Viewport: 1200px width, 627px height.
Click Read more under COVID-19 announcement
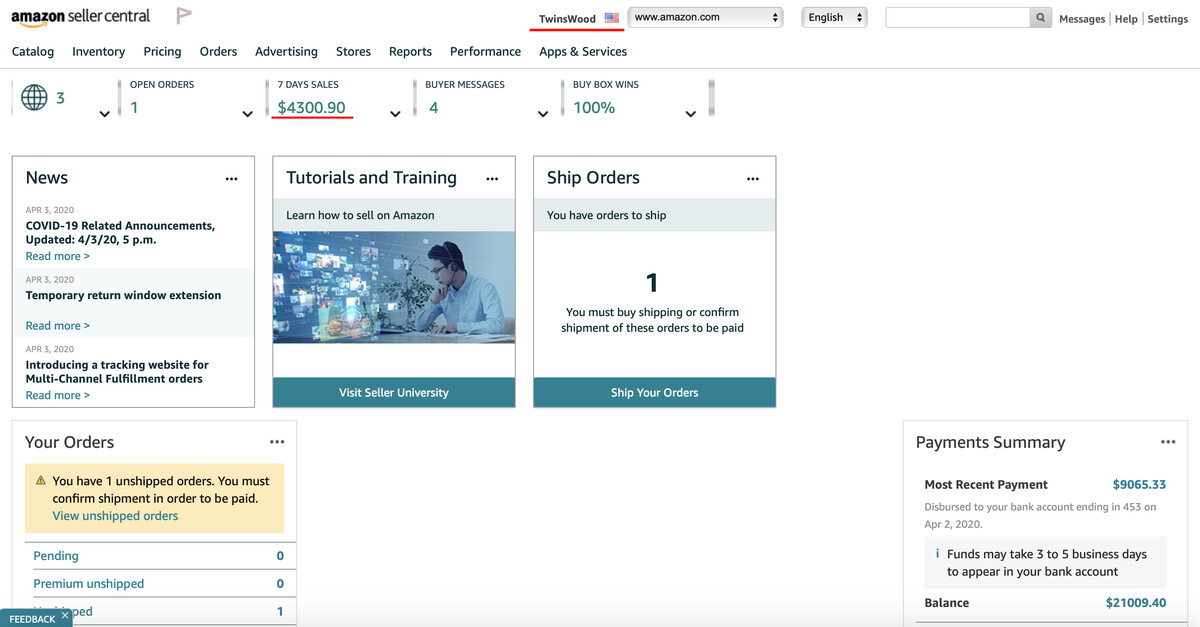pos(57,256)
